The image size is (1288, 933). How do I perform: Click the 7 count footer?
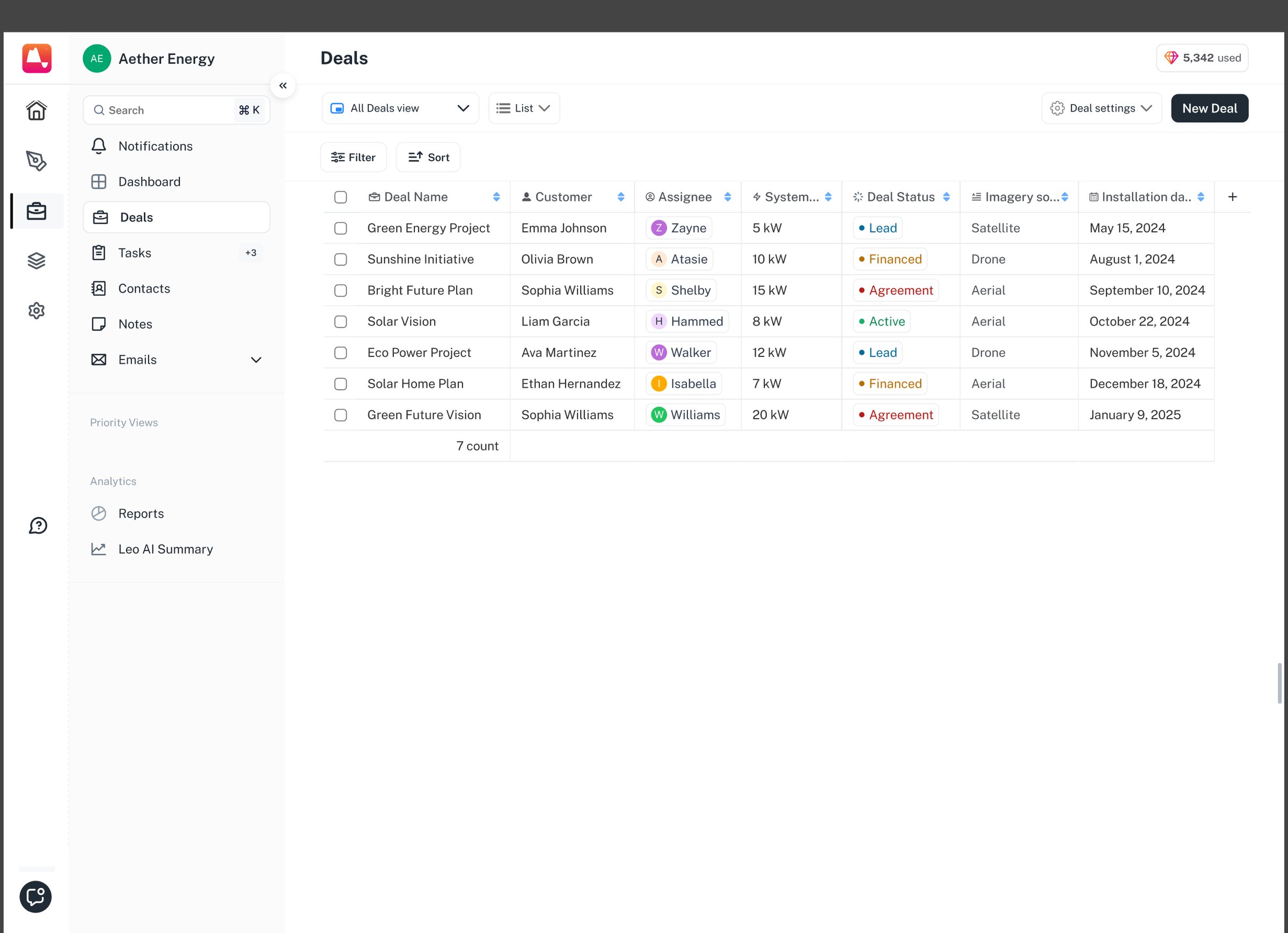[x=477, y=446]
